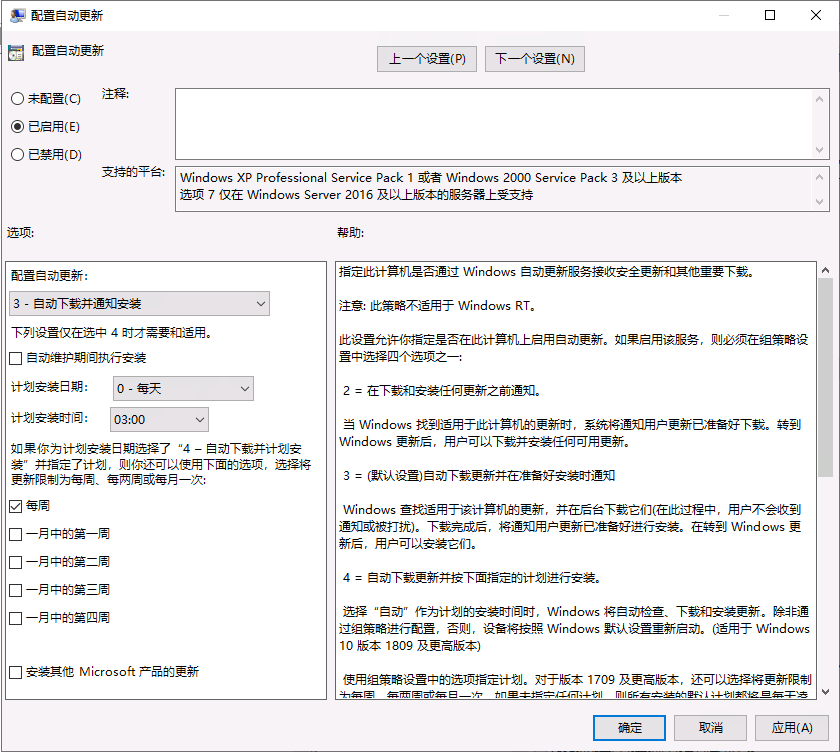Click inside the 注释 comment text box
The height and width of the screenshot is (752, 840).
click(493, 124)
